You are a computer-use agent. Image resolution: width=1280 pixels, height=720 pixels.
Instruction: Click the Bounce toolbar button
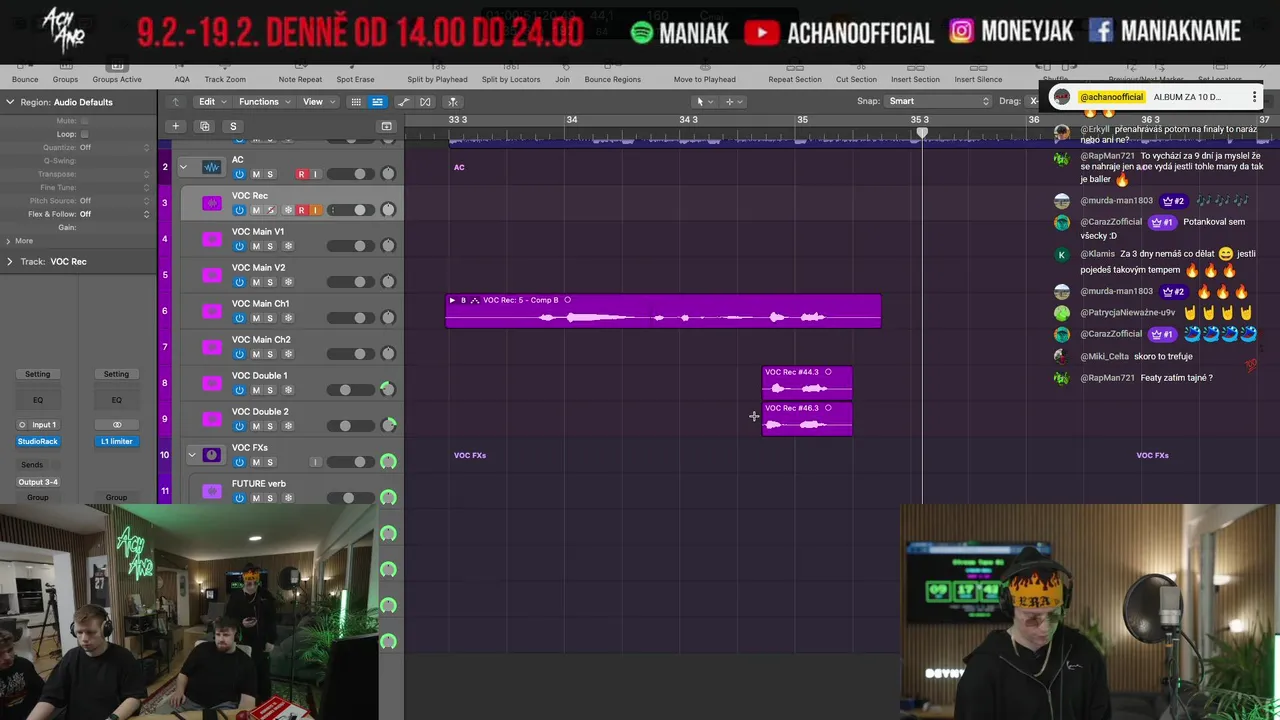coord(25,74)
